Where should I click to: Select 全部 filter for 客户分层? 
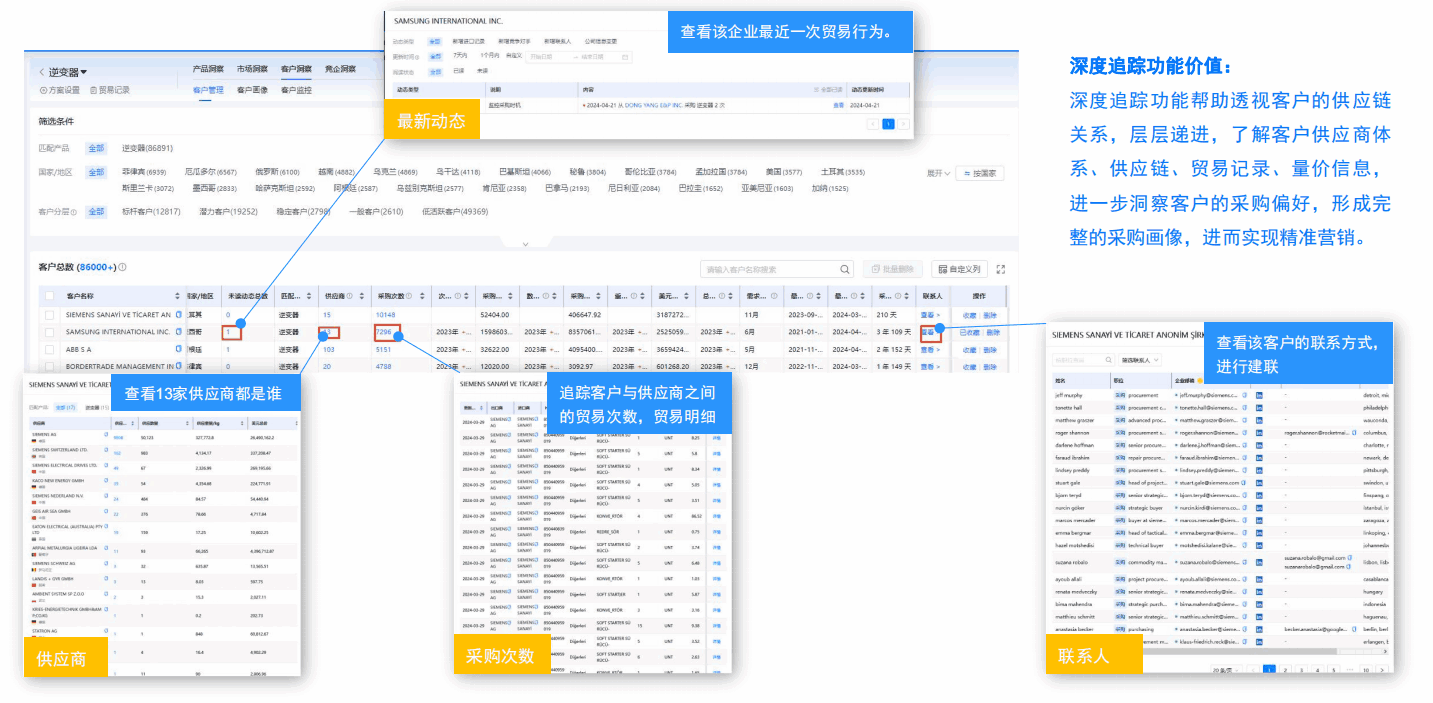[x=95, y=211]
